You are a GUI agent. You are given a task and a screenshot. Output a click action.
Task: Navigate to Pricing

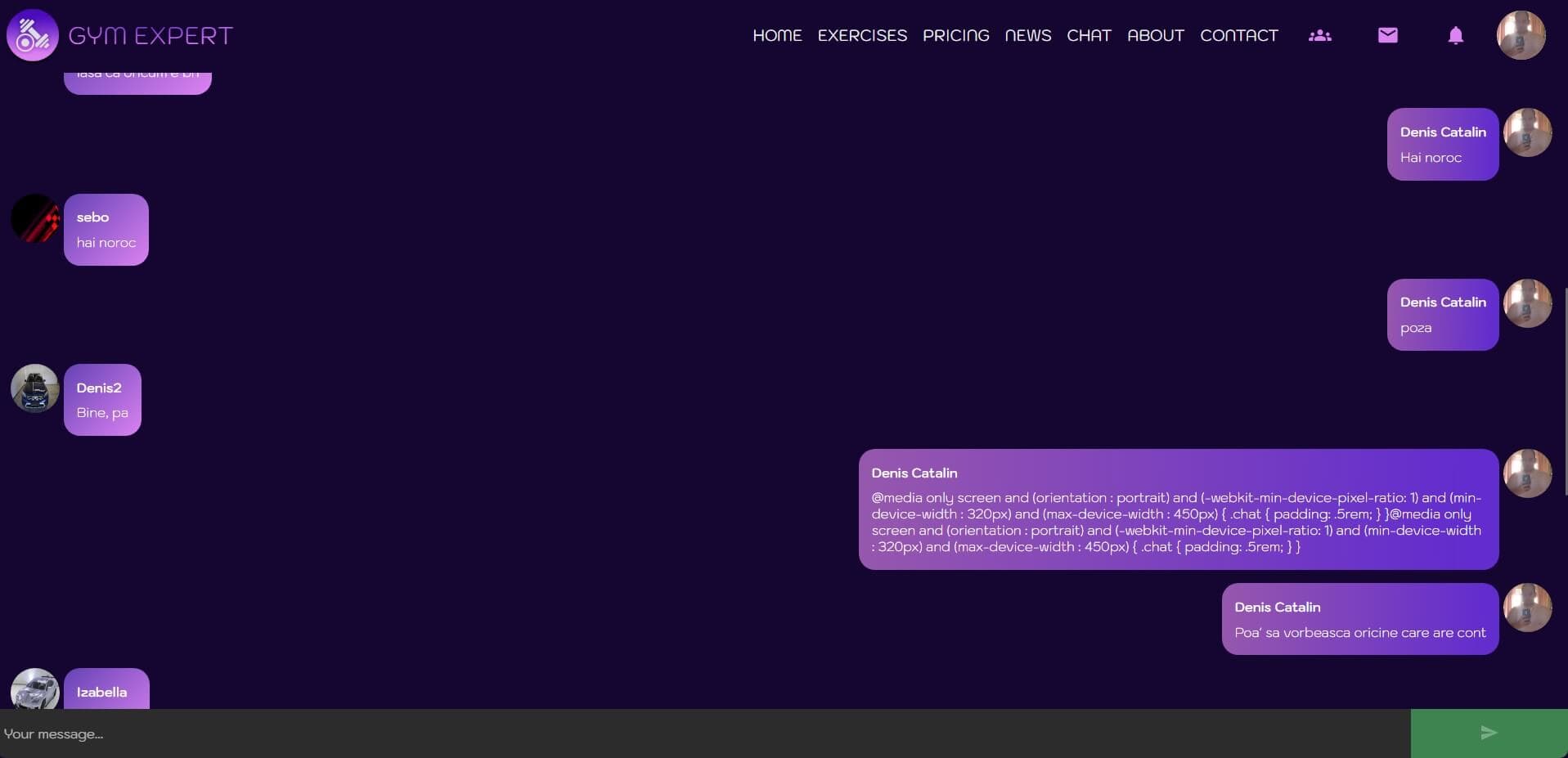pos(955,35)
